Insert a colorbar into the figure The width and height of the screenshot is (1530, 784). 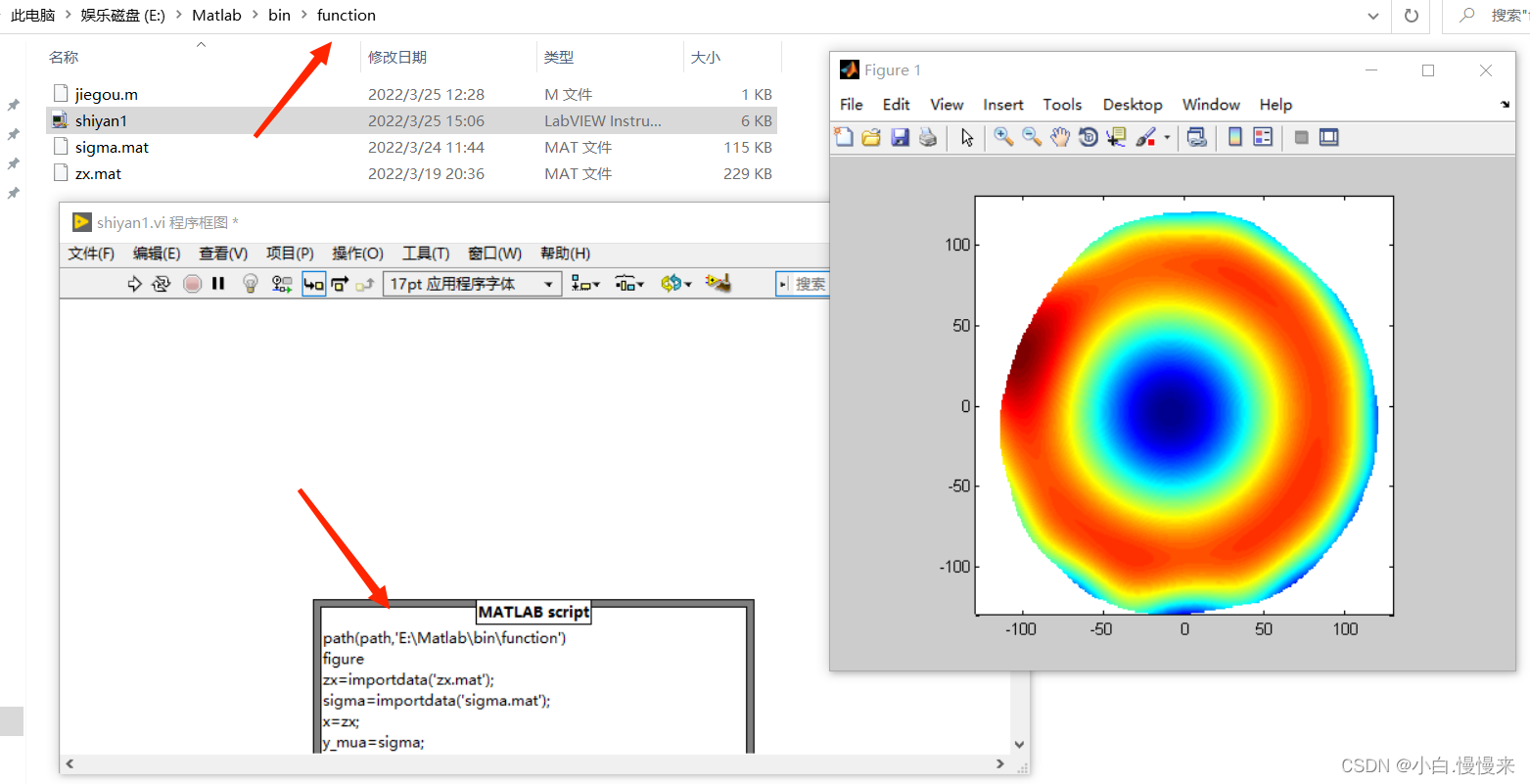pos(1235,137)
